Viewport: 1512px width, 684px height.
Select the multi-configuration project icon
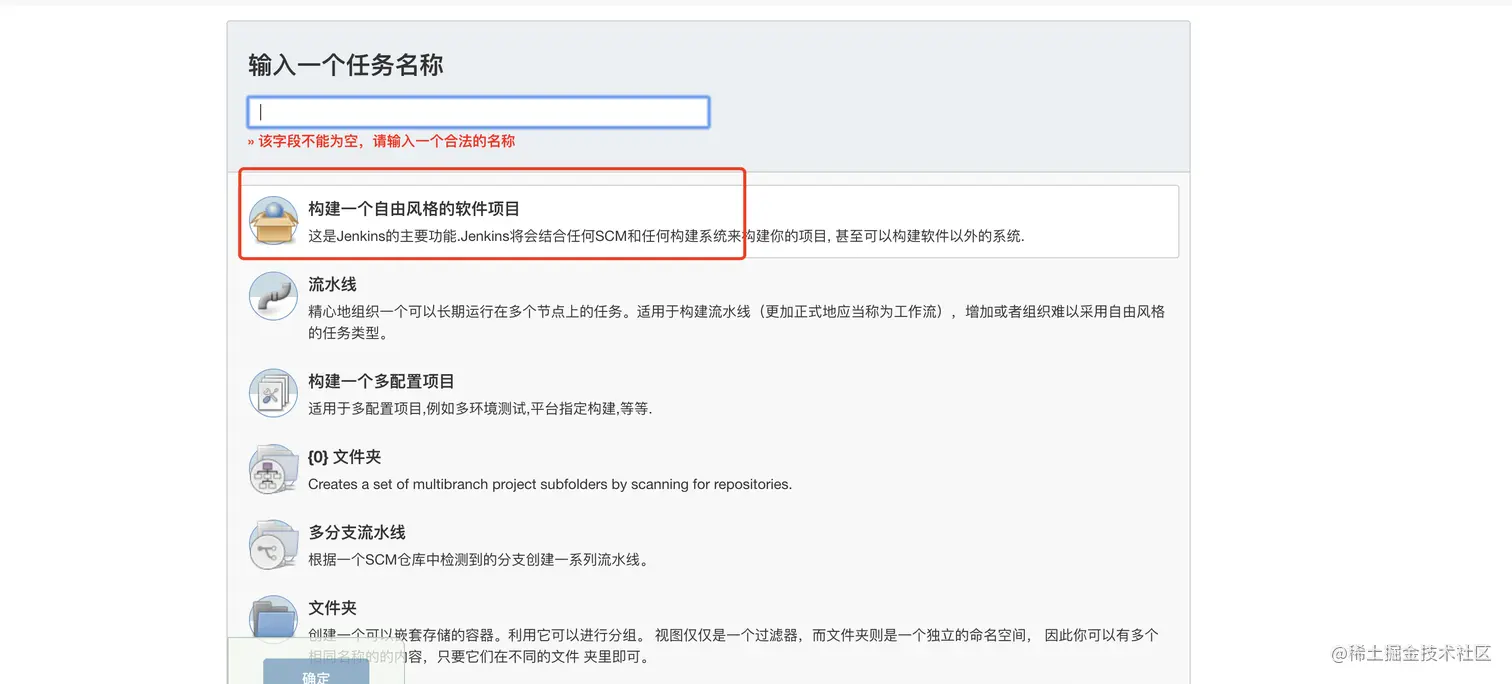click(x=273, y=393)
